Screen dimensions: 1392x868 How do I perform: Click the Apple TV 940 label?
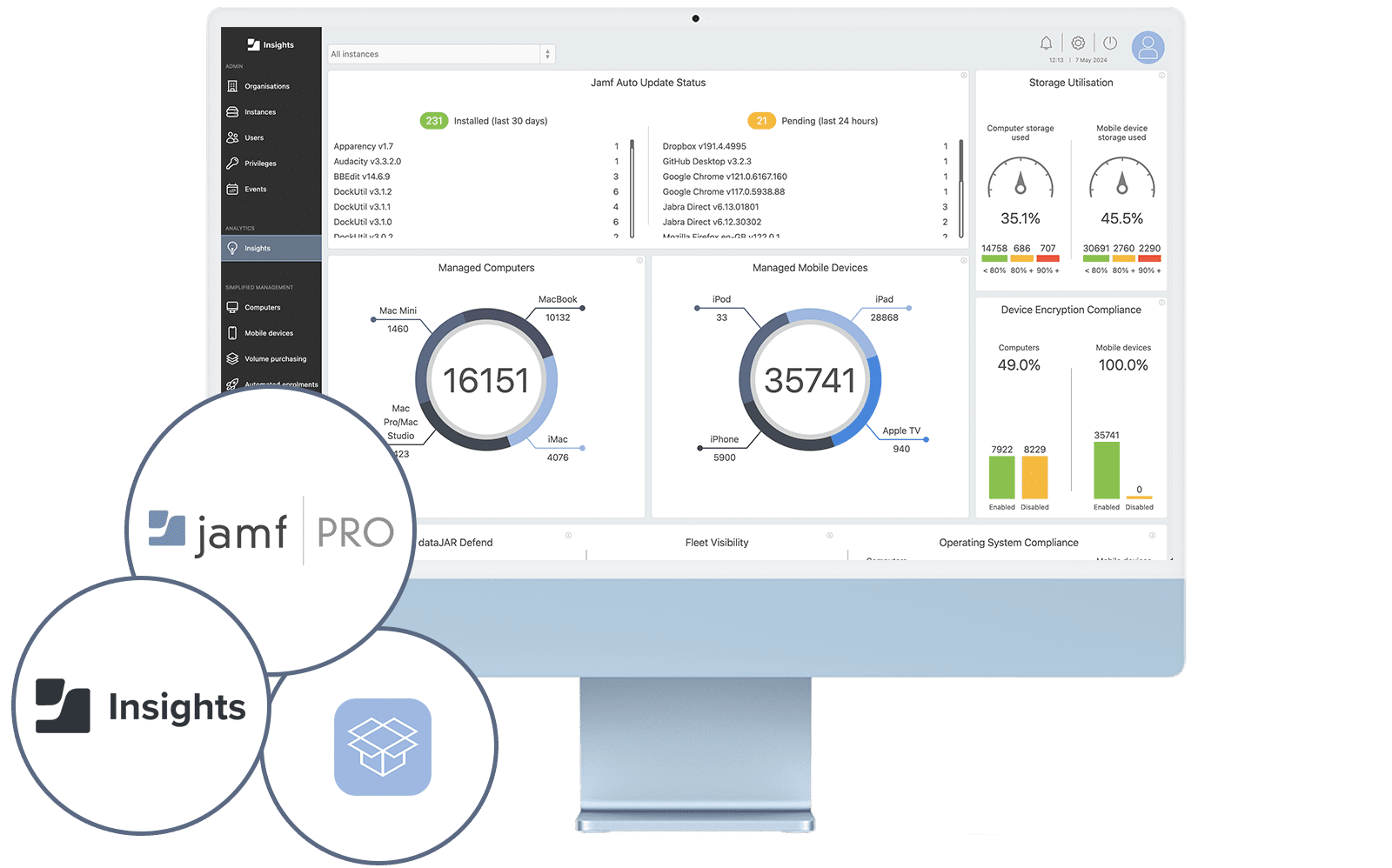click(x=901, y=439)
